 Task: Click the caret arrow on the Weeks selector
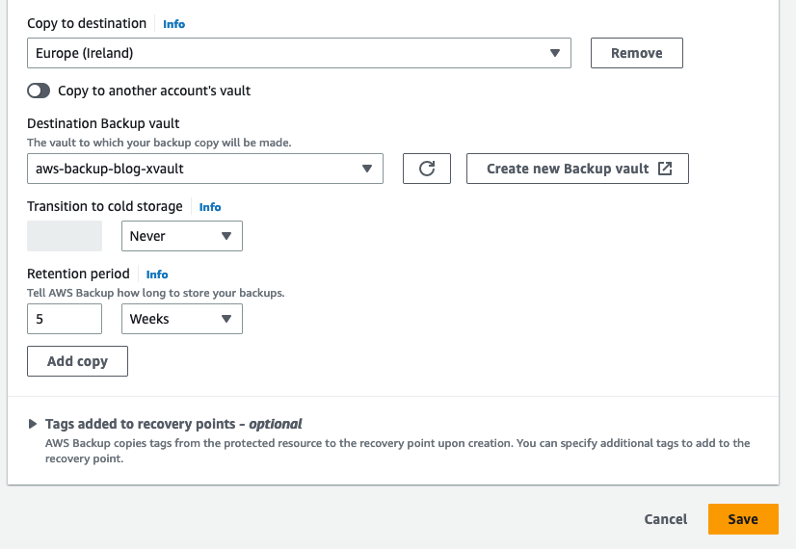coord(226,319)
